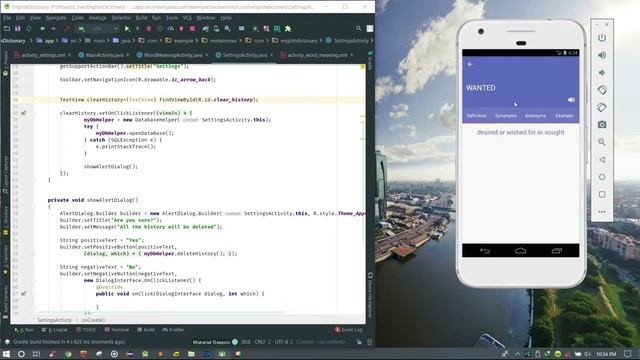Open the Refactor menu
This screenshot has height=360, width=640.
[x=121, y=18]
